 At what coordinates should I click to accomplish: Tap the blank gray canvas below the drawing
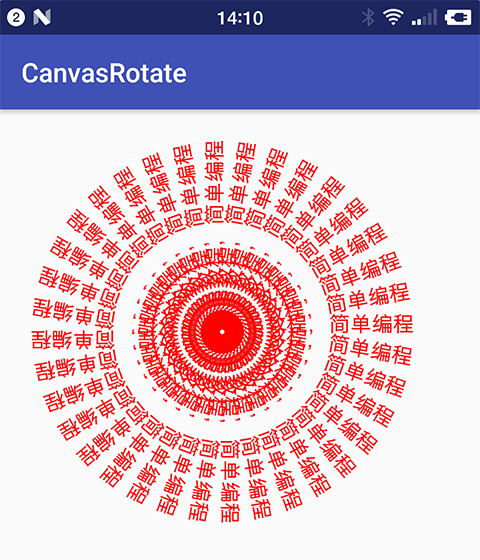pos(240,541)
